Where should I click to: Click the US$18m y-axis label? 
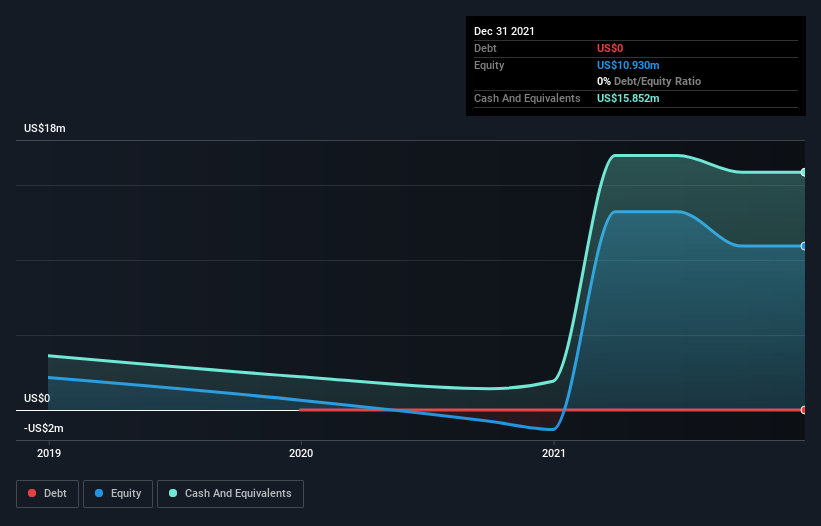tap(45, 128)
